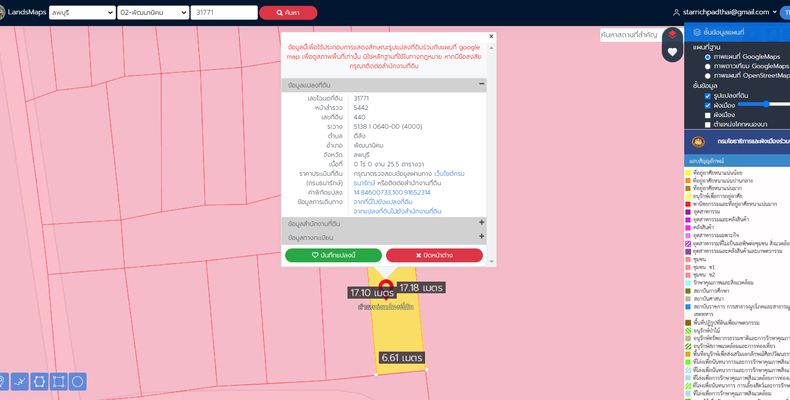Open directions from current location to parcel link
Viewport: 790px width, 400px height.
coord(383,202)
